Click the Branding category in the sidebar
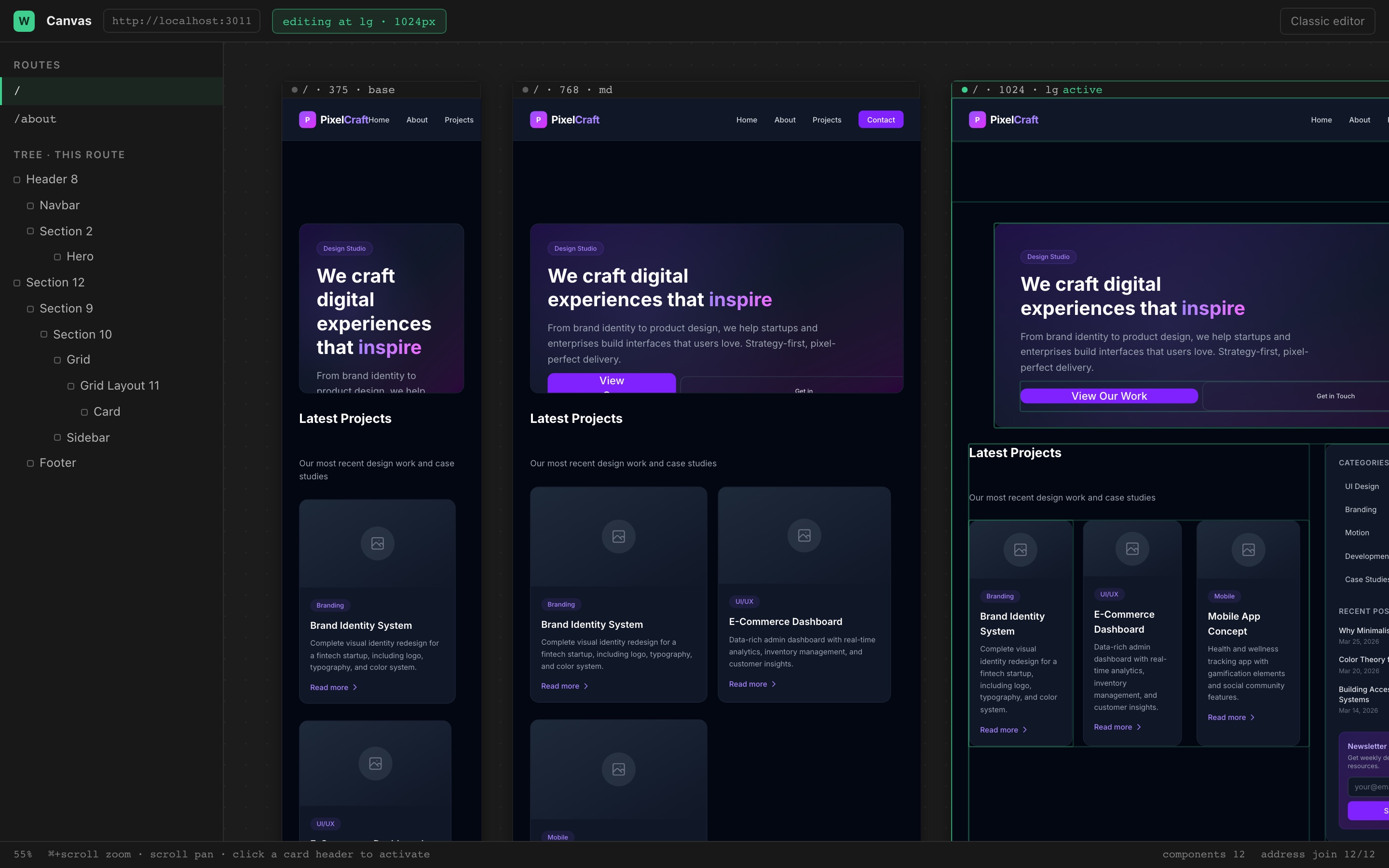The height and width of the screenshot is (868, 1389). coord(1360,510)
